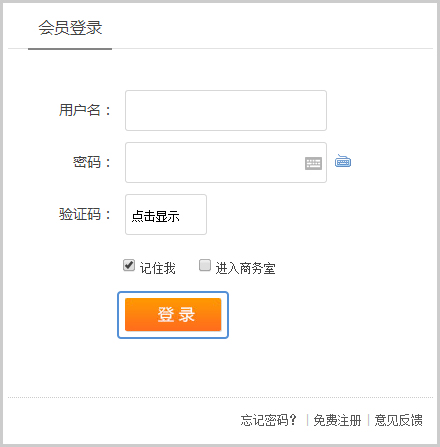Click the dotted divider above footer links
The width and height of the screenshot is (440, 447).
pyautogui.click(x=220, y=397)
